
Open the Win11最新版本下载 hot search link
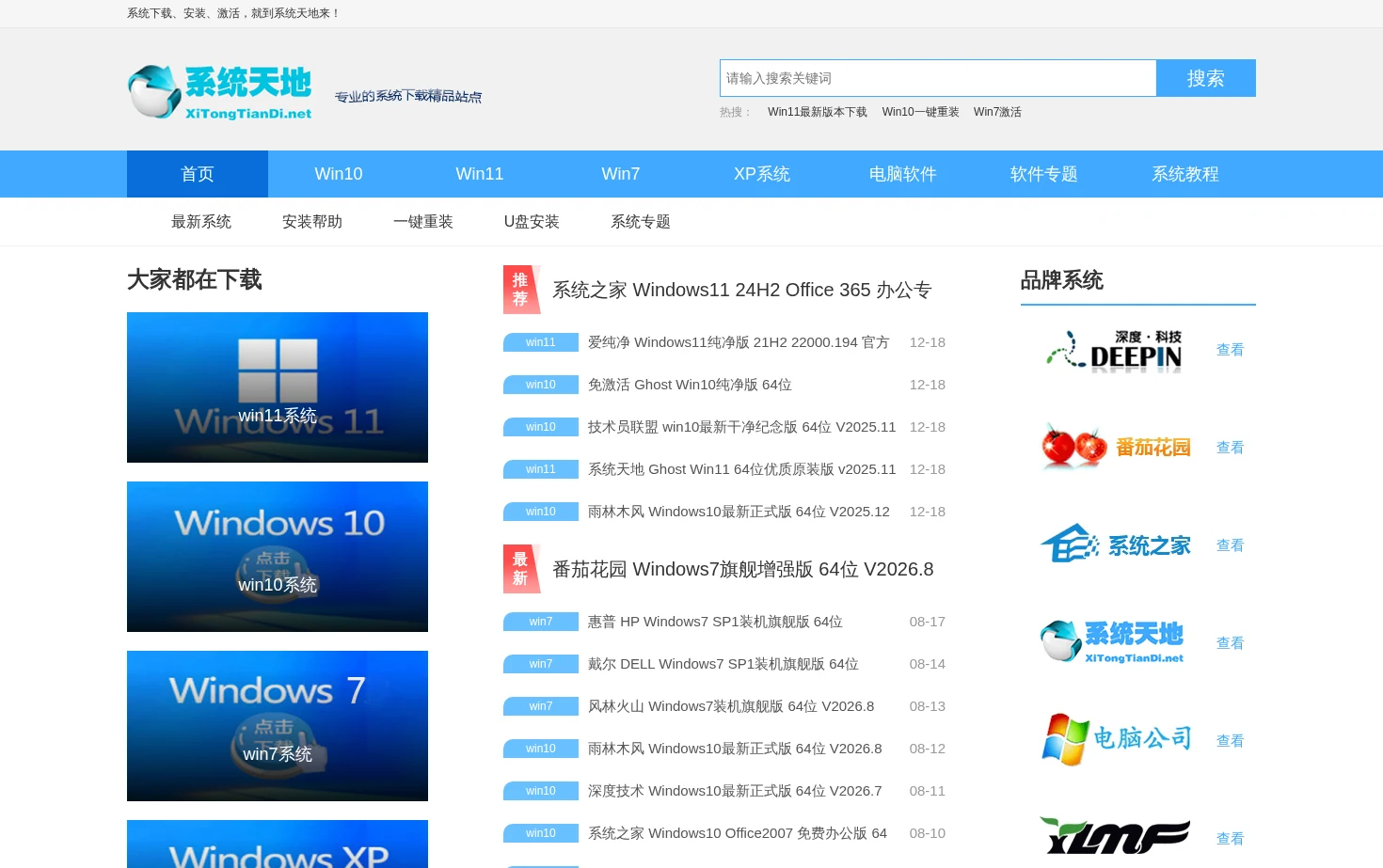point(818,112)
